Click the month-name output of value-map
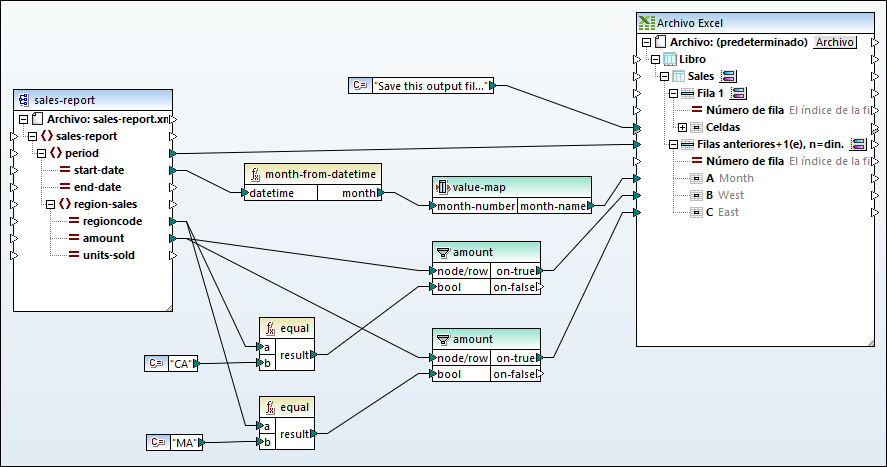 click(x=591, y=206)
